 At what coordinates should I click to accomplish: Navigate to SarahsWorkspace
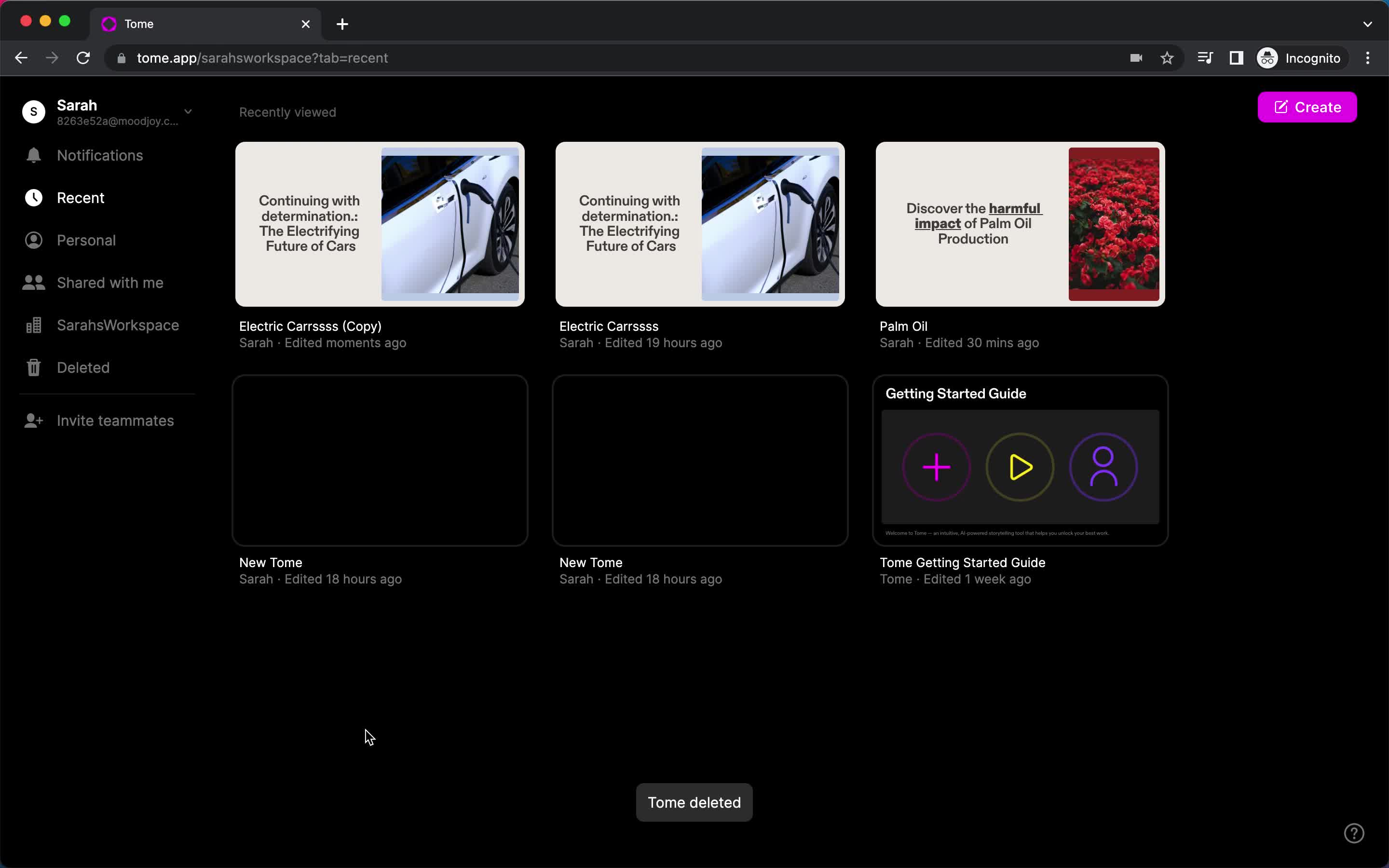click(117, 325)
